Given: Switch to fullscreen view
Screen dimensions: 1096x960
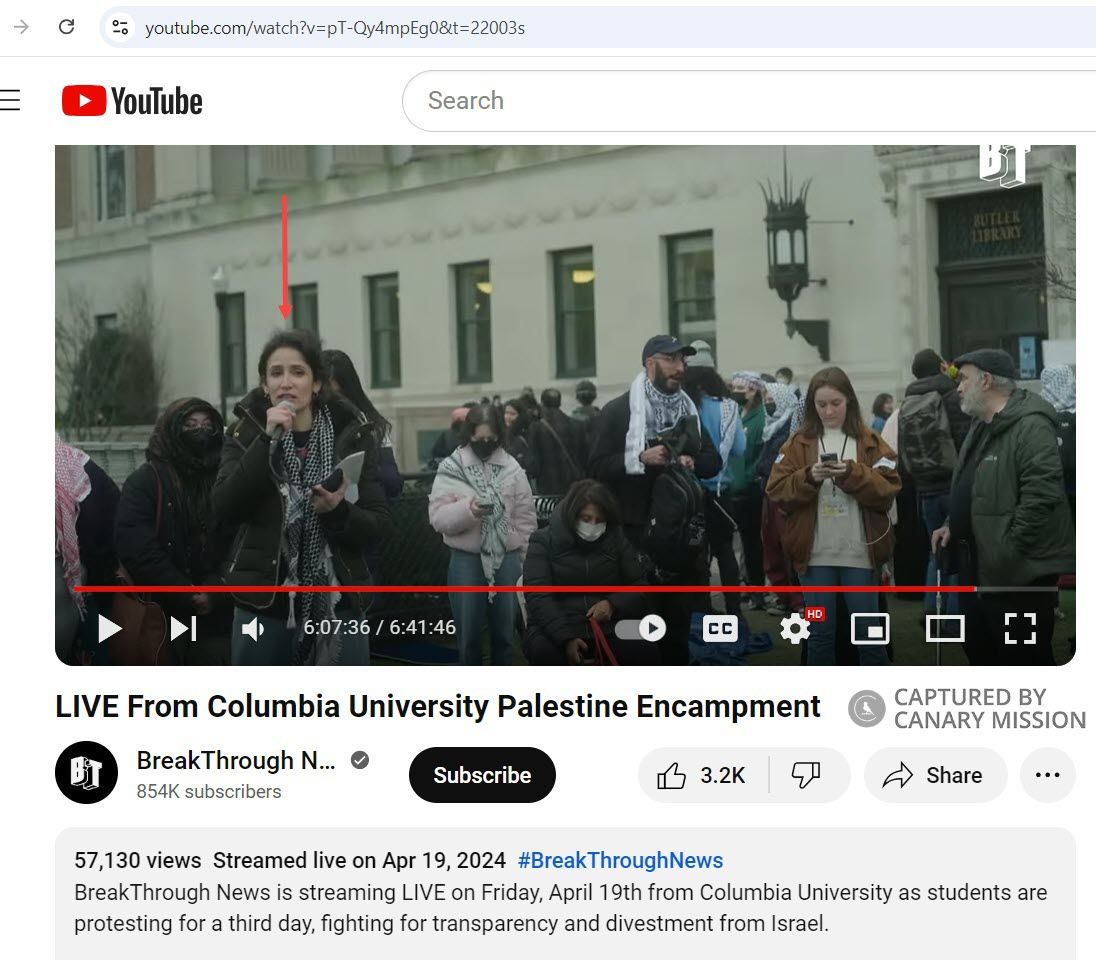Looking at the screenshot, I should pos(1020,628).
